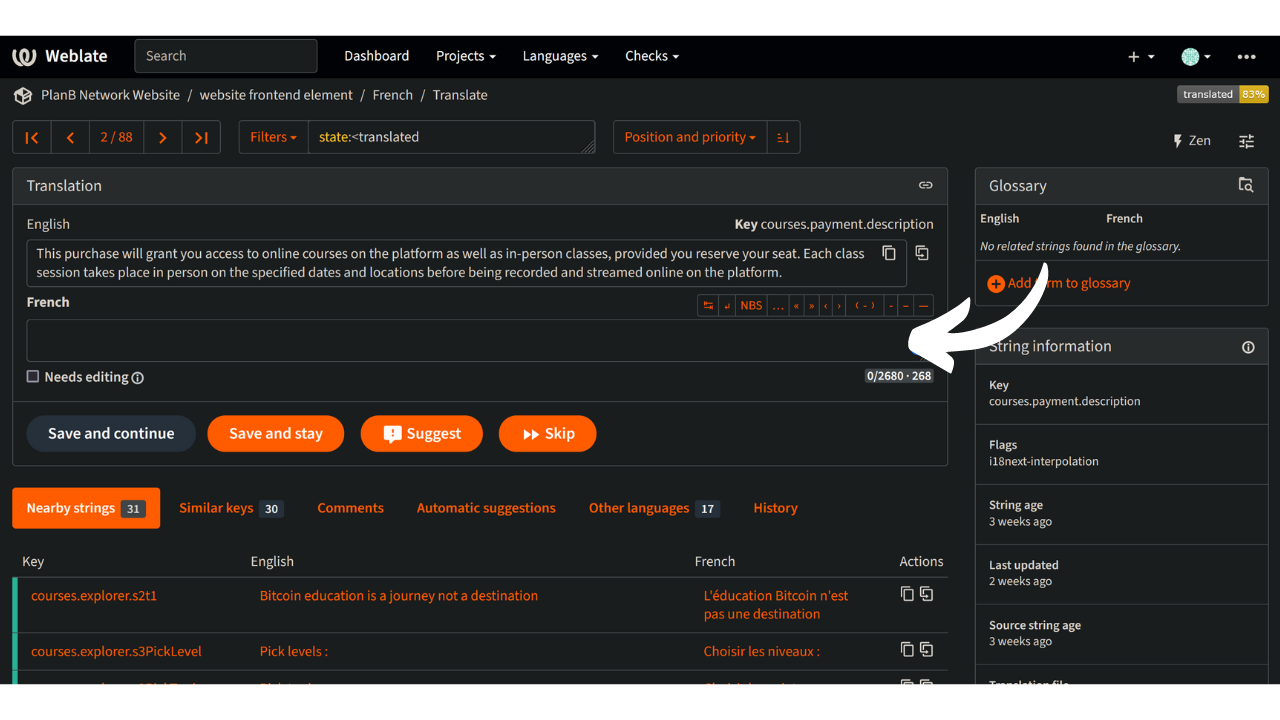The width and height of the screenshot is (1280, 720).
Task: Switch to Zen mode
Action: pos(1191,141)
